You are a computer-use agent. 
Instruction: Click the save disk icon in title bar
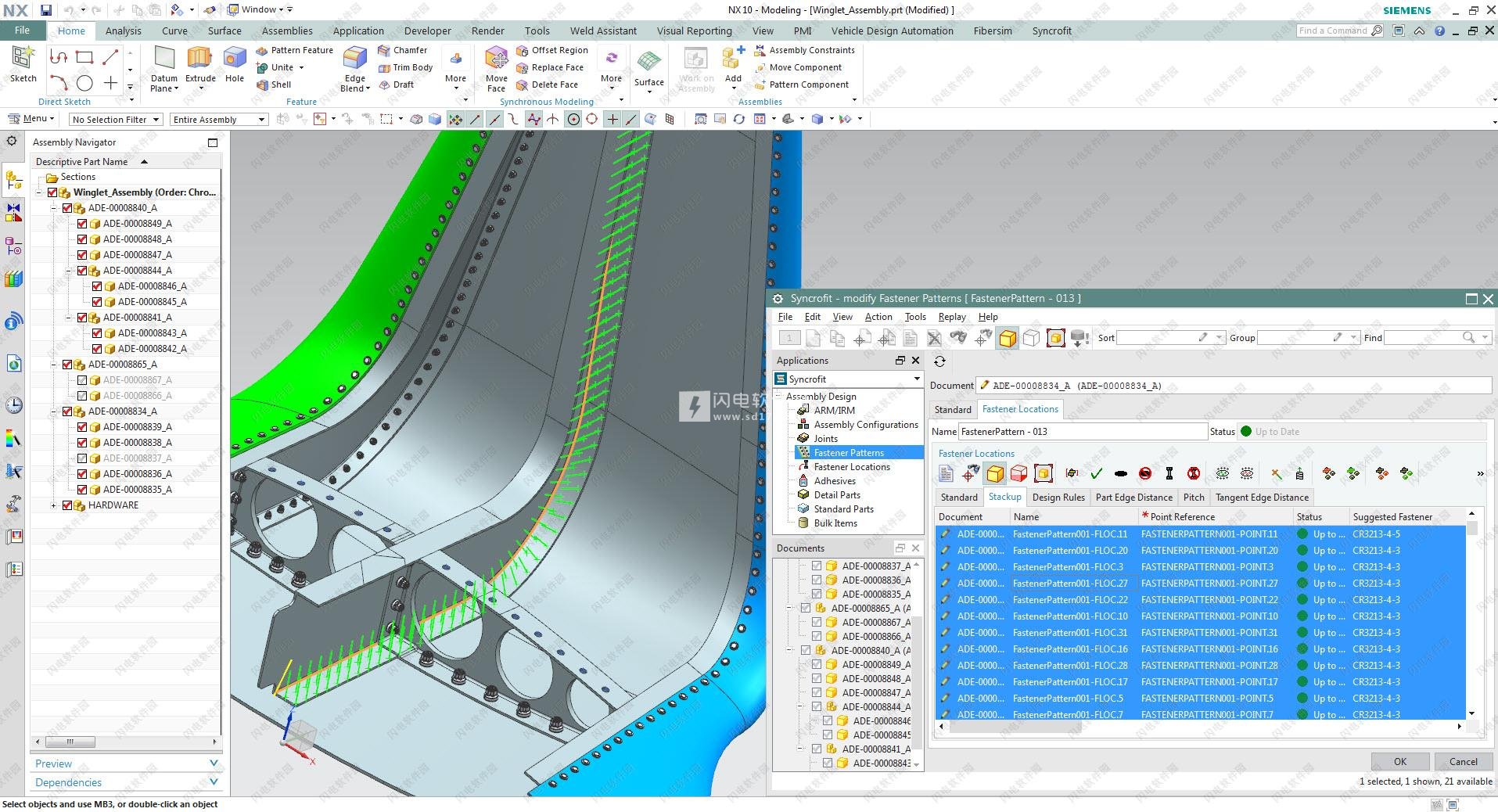tap(45, 10)
